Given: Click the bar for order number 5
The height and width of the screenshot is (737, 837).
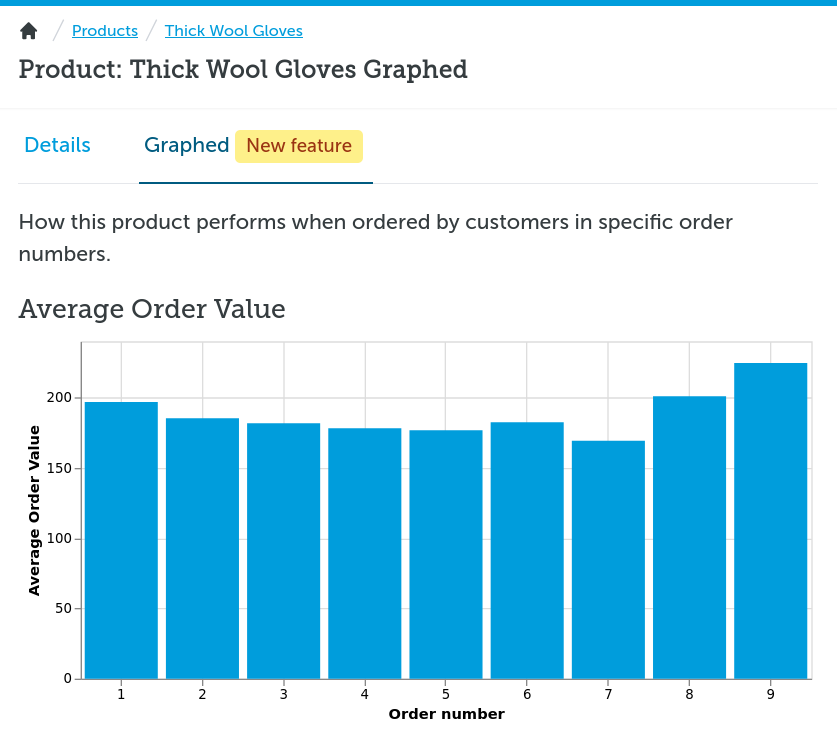Looking at the screenshot, I should coord(446,554).
